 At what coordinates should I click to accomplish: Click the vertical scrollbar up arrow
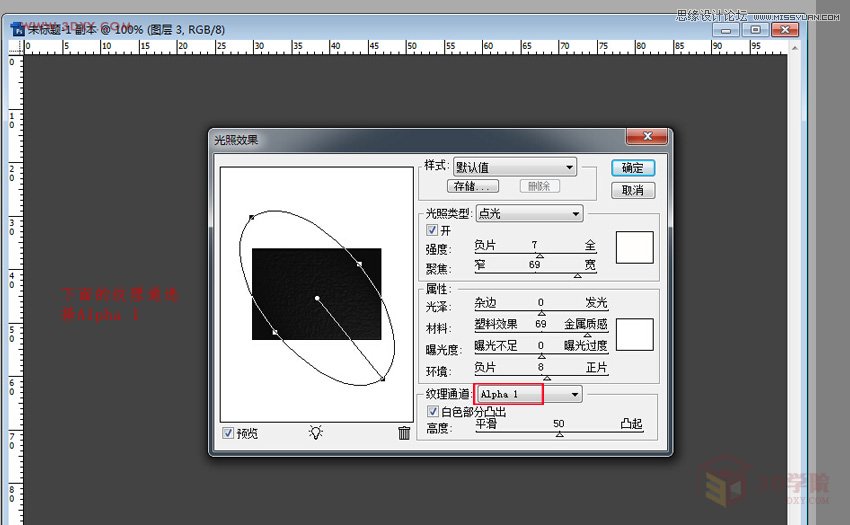coord(795,48)
